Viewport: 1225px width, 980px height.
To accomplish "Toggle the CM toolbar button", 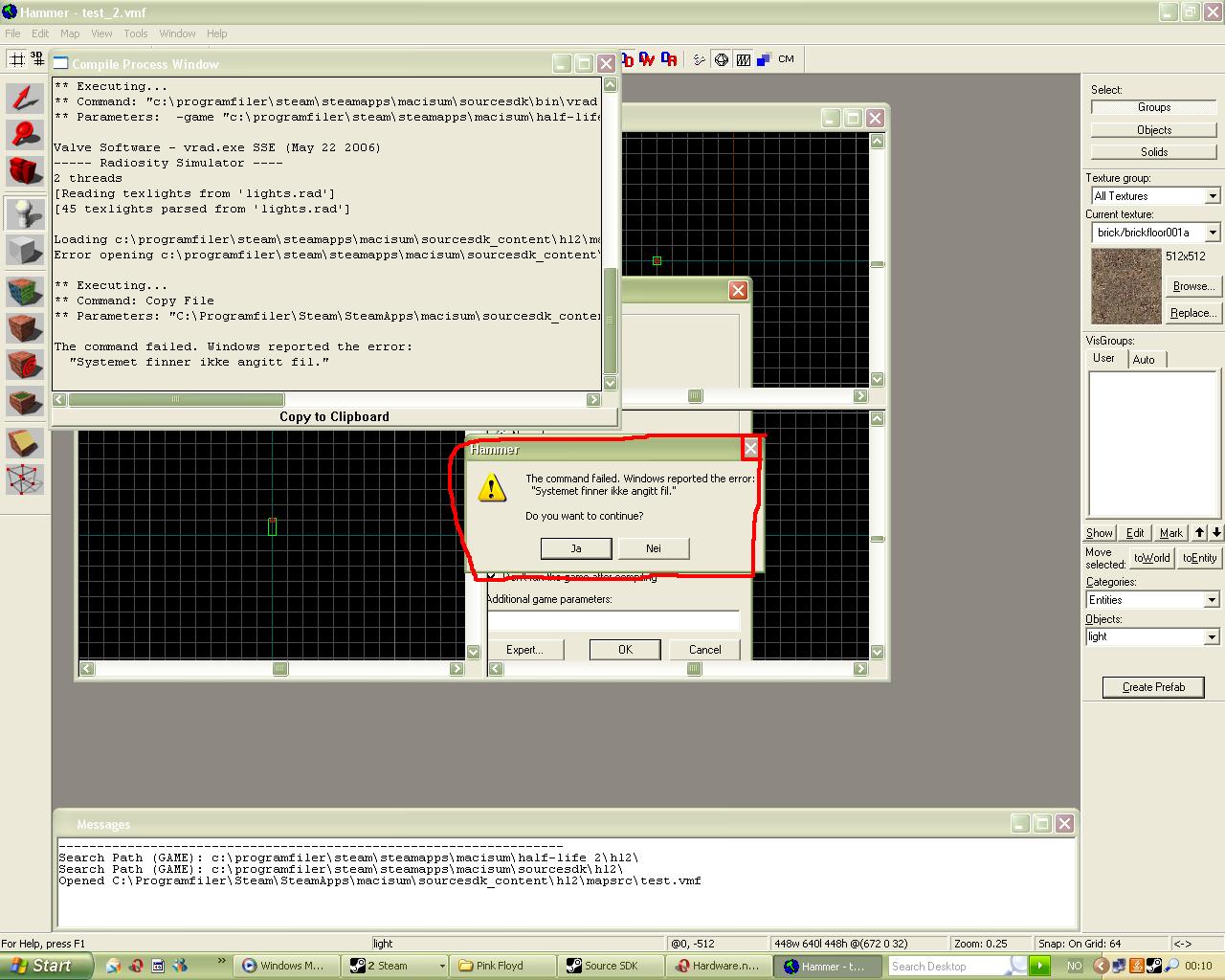I will pos(786,59).
